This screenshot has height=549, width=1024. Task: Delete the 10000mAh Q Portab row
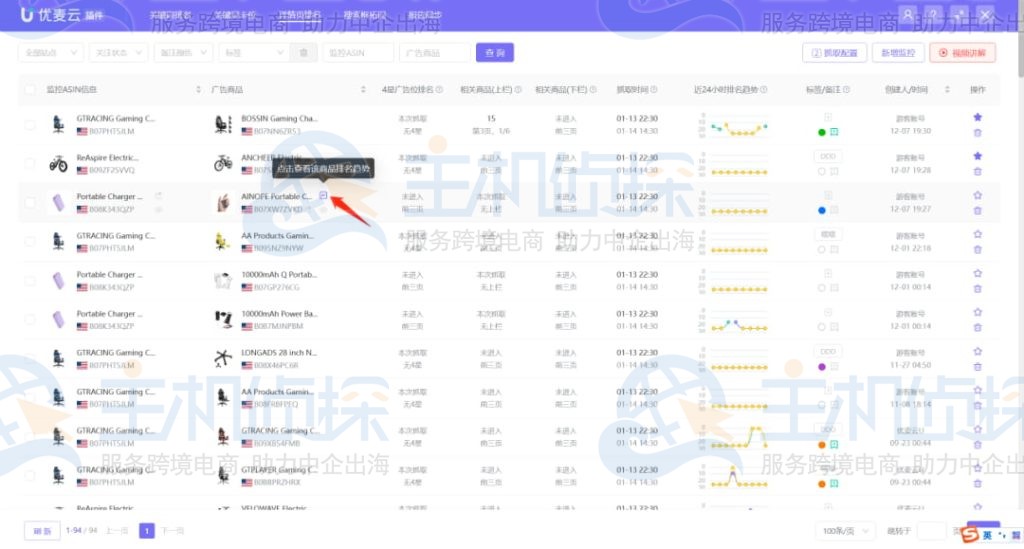(977, 289)
